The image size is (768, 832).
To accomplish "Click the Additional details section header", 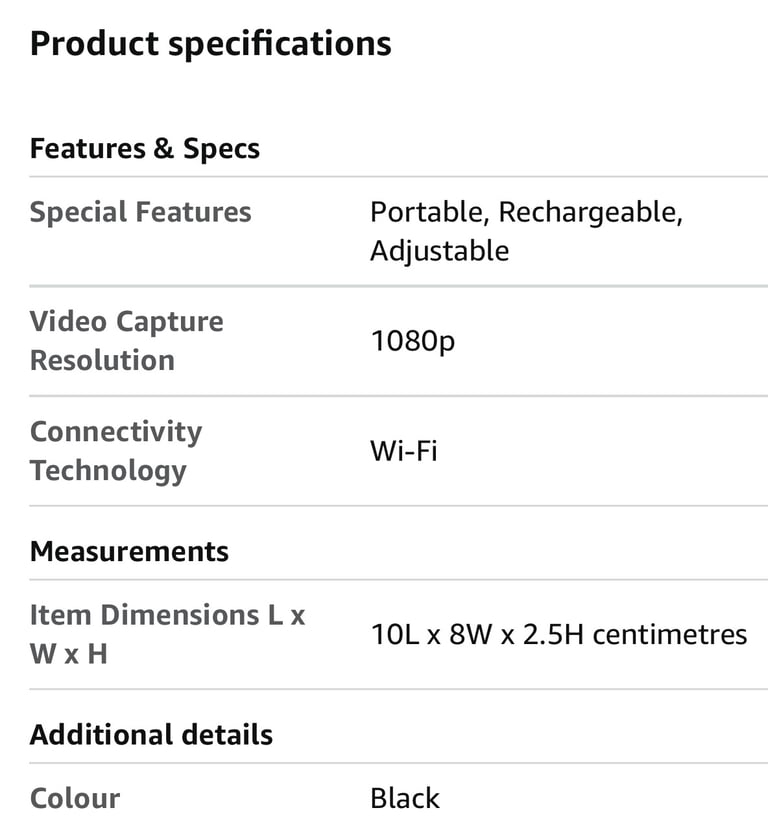I will 151,735.
